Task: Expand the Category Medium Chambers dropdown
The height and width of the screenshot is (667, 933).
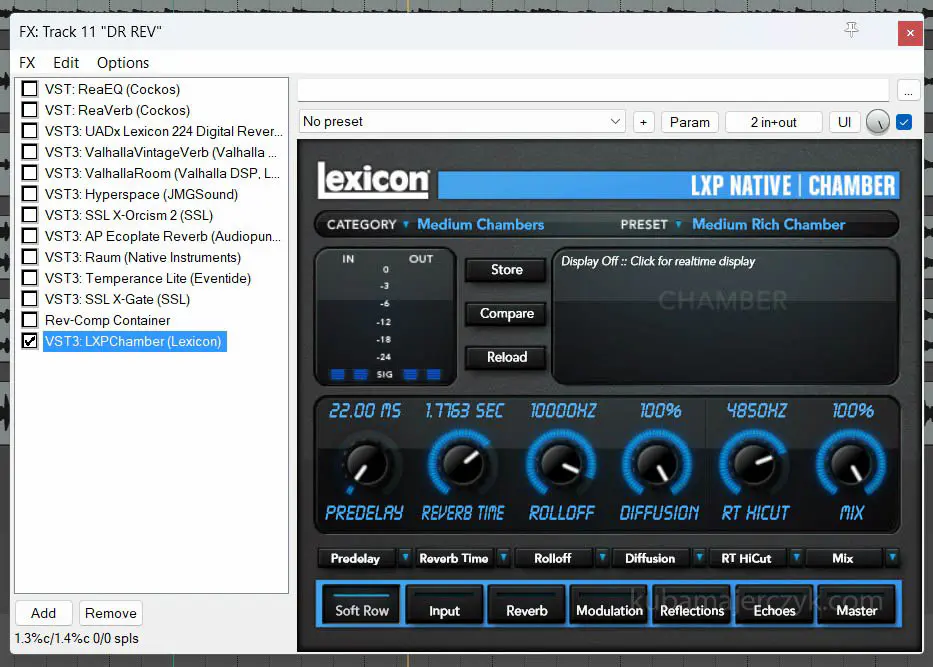Action: [x=480, y=224]
